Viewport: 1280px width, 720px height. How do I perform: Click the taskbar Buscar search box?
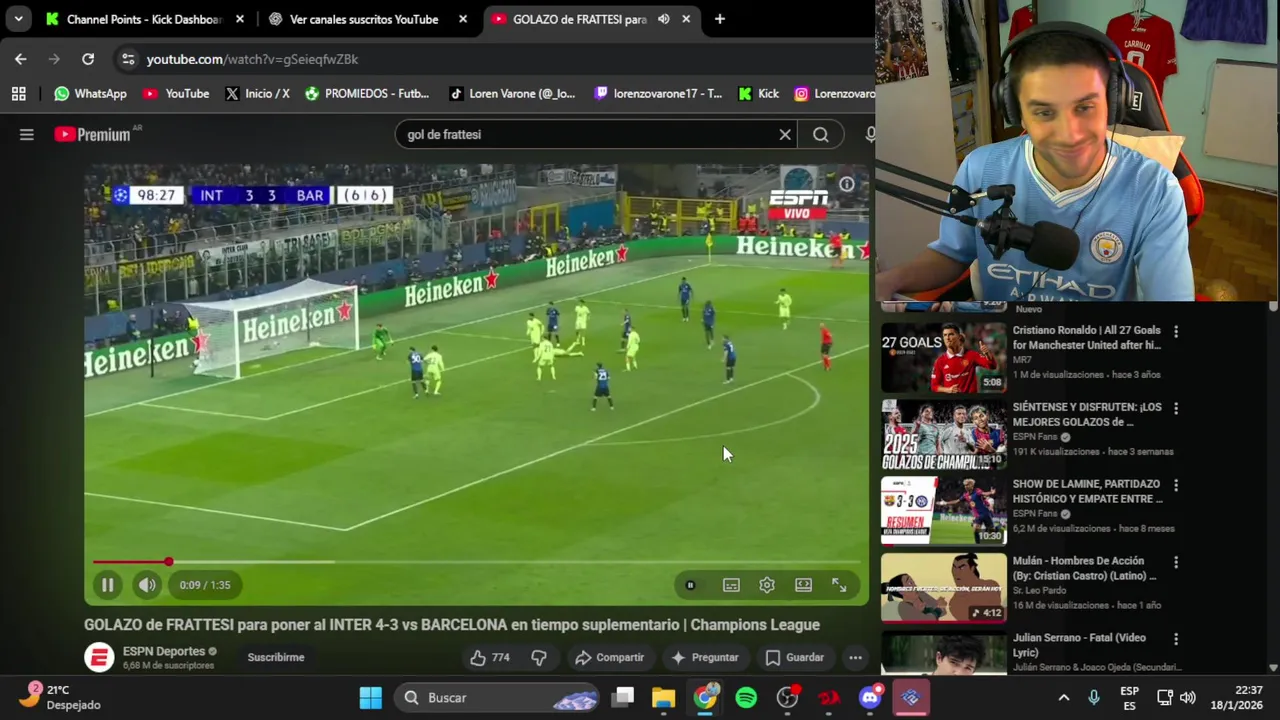coord(496,697)
